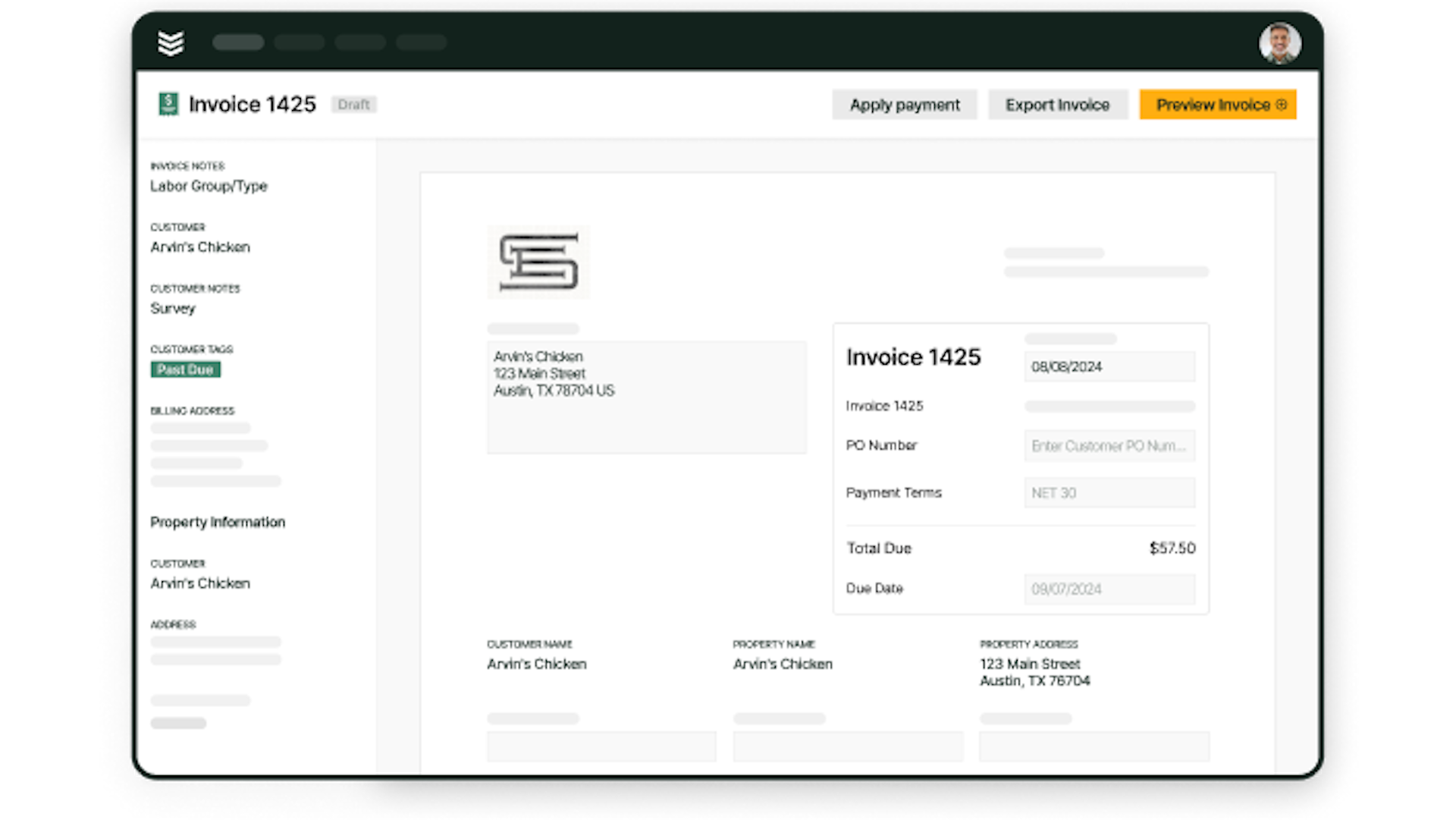
Task: Click the Export Invoice icon button
Action: click(1057, 104)
